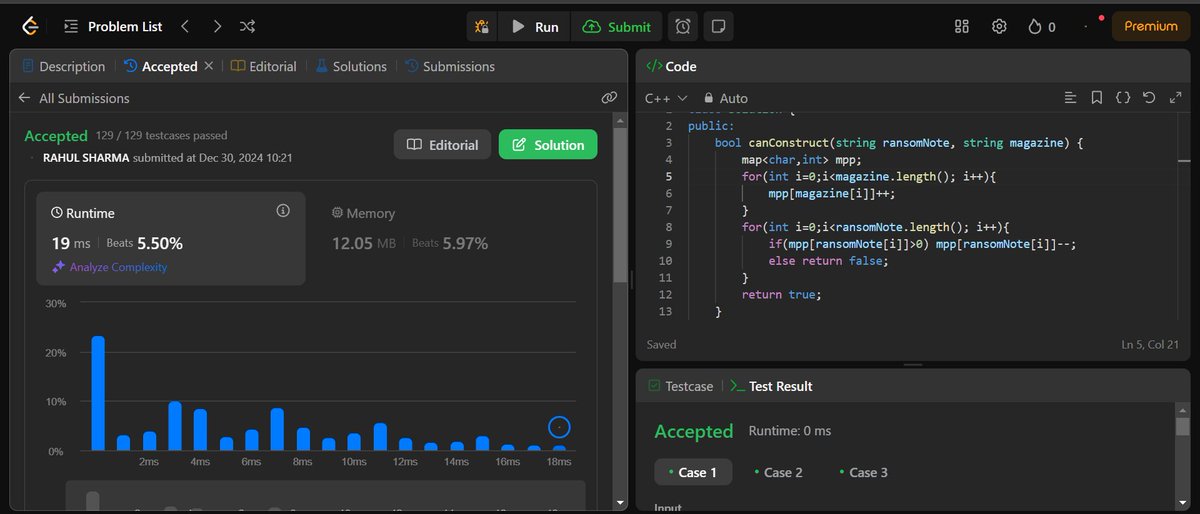Click the circled 18ms marker on chart
This screenshot has width=1200, height=514.
(x=560, y=427)
